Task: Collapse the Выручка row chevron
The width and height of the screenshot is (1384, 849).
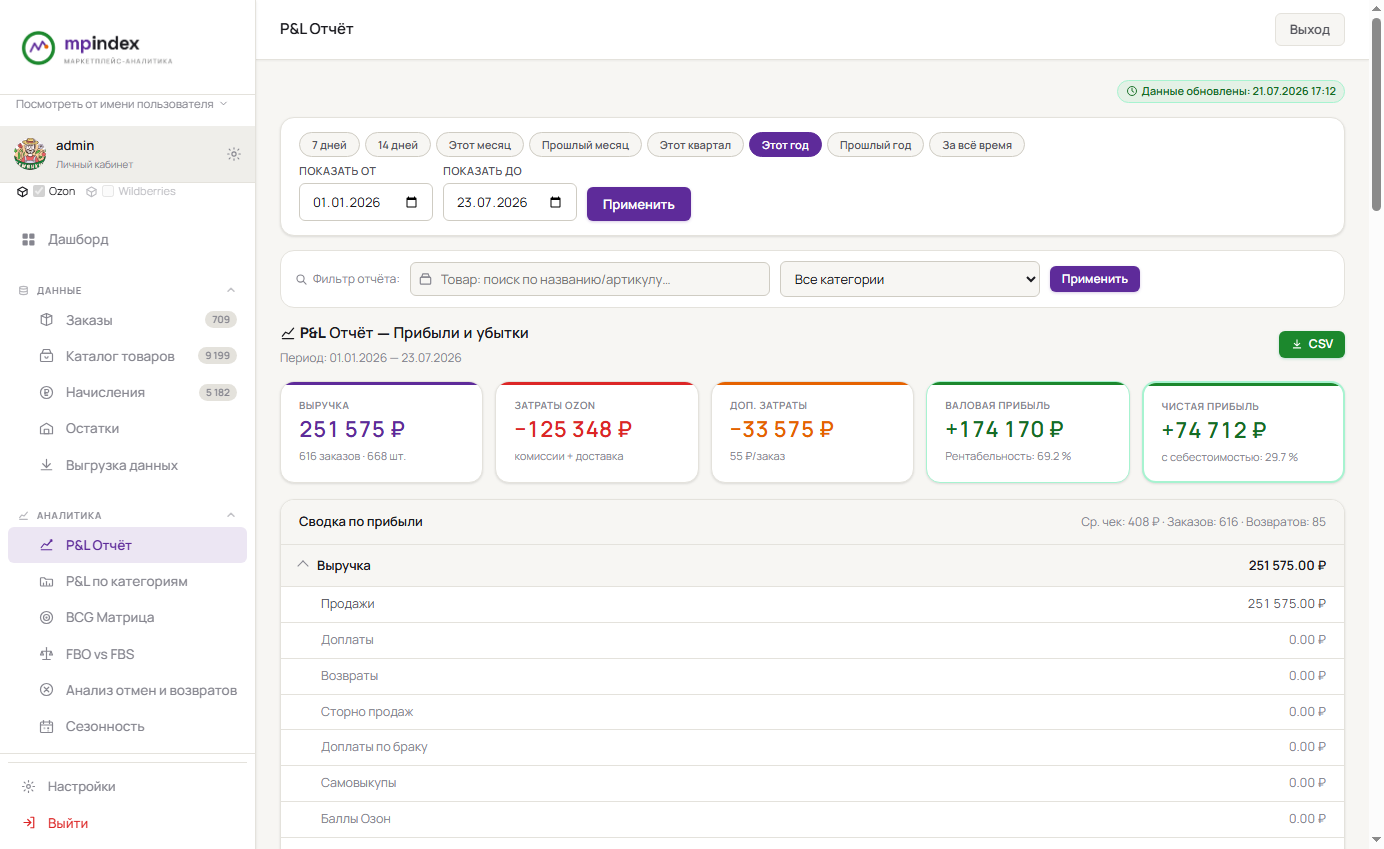Action: coord(303,565)
